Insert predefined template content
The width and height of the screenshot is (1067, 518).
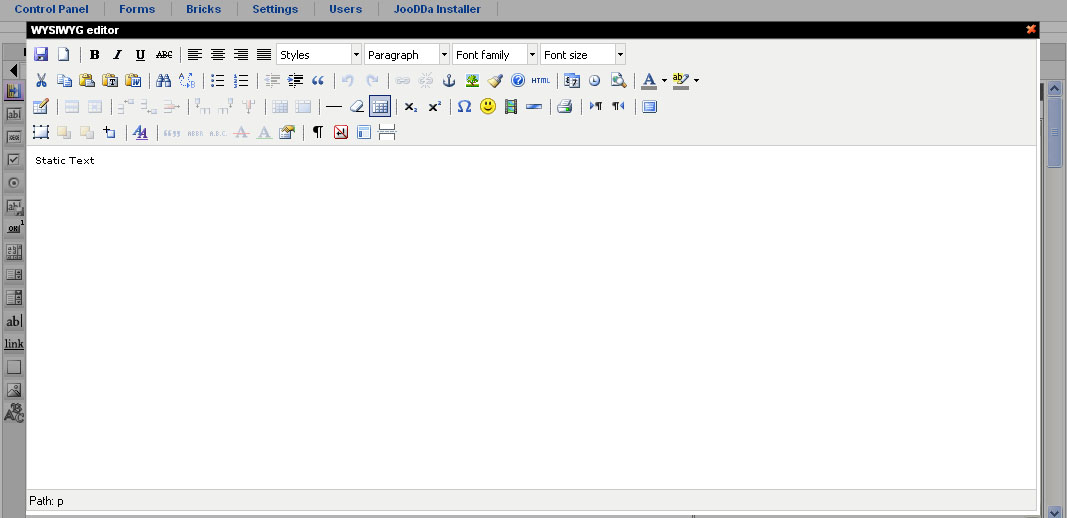(x=364, y=132)
